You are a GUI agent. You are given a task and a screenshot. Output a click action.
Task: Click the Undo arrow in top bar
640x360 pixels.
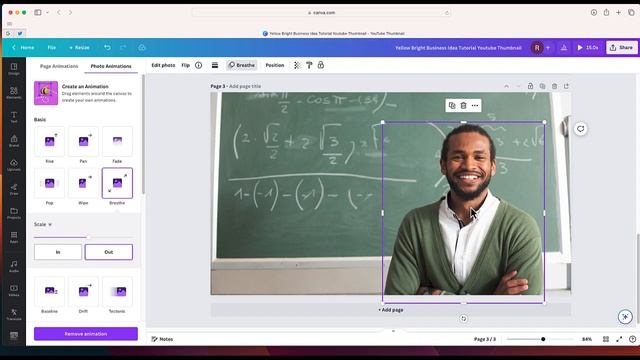click(107, 48)
